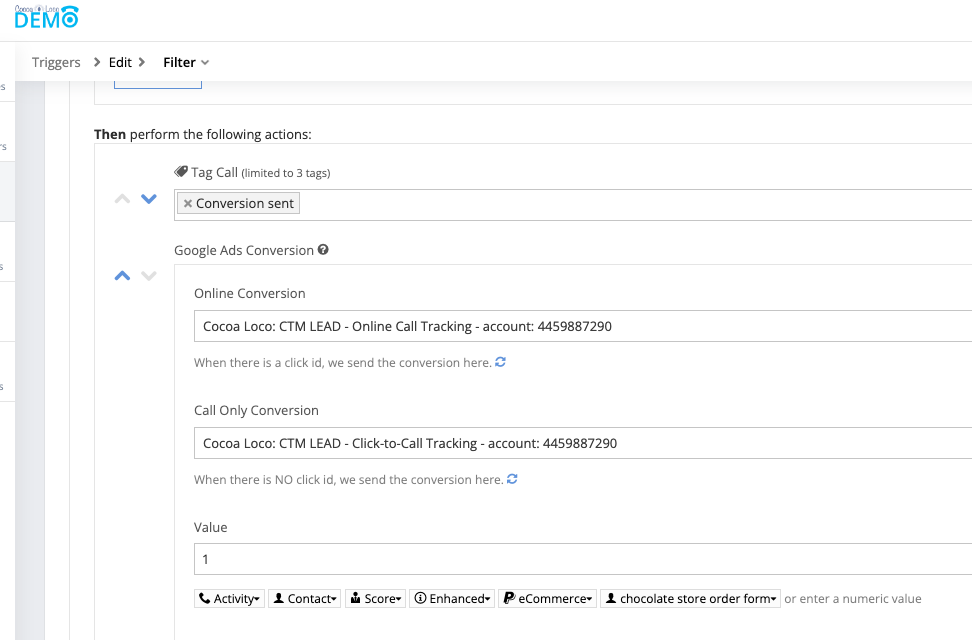972x640 pixels.
Task: Expand the Score dropdown button
Action: click(375, 599)
